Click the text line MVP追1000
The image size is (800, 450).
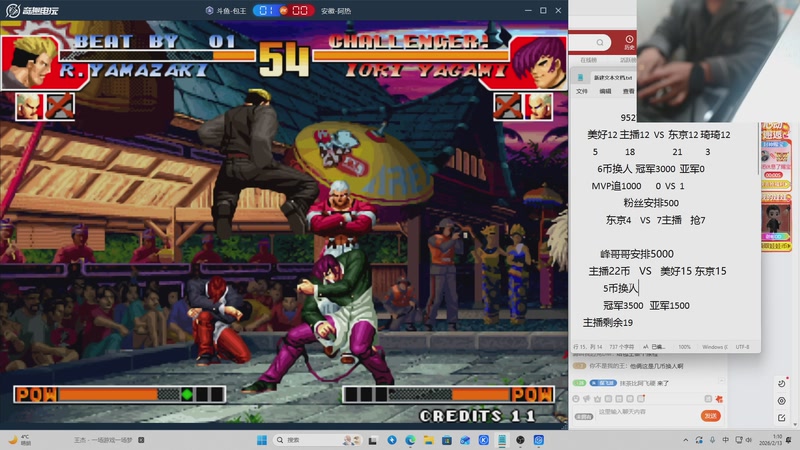tap(616, 186)
